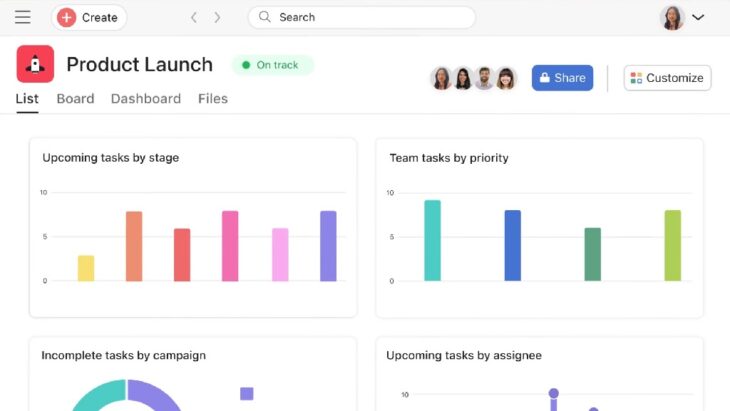
Task: Click the Upcoming tasks by stage title
Action: click(x=111, y=158)
